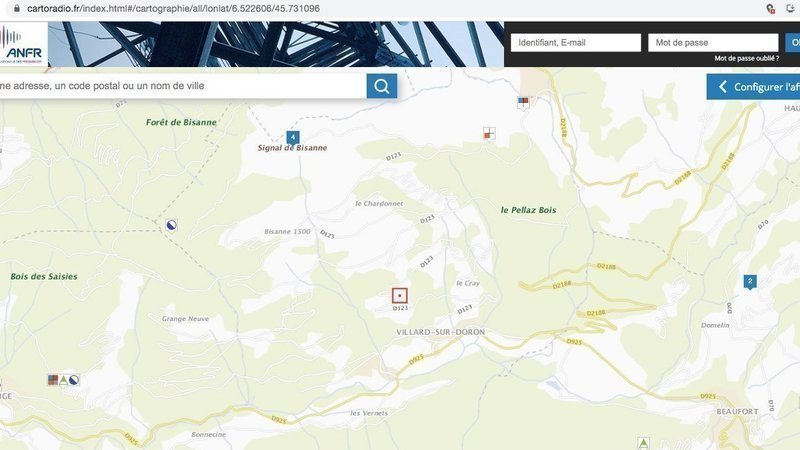The width and height of the screenshot is (800, 450).
Task: Click the Identifiant, E-mail field
Action: pyautogui.click(x=575, y=43)
